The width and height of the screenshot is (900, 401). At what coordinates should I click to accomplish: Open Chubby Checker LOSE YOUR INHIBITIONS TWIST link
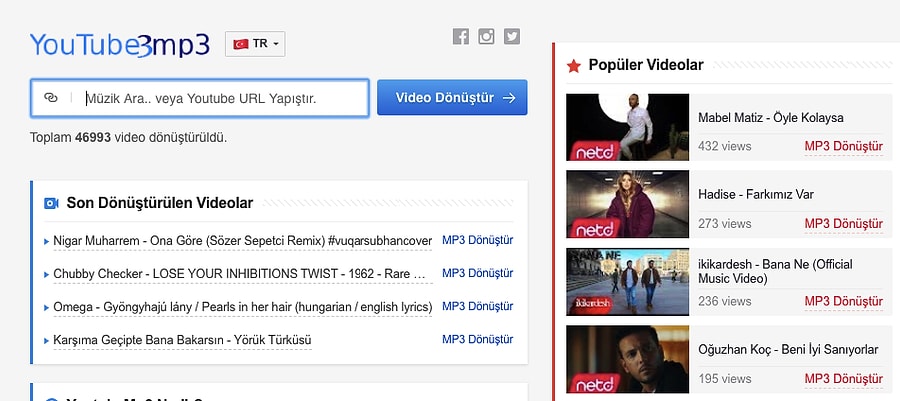[242, 274]
